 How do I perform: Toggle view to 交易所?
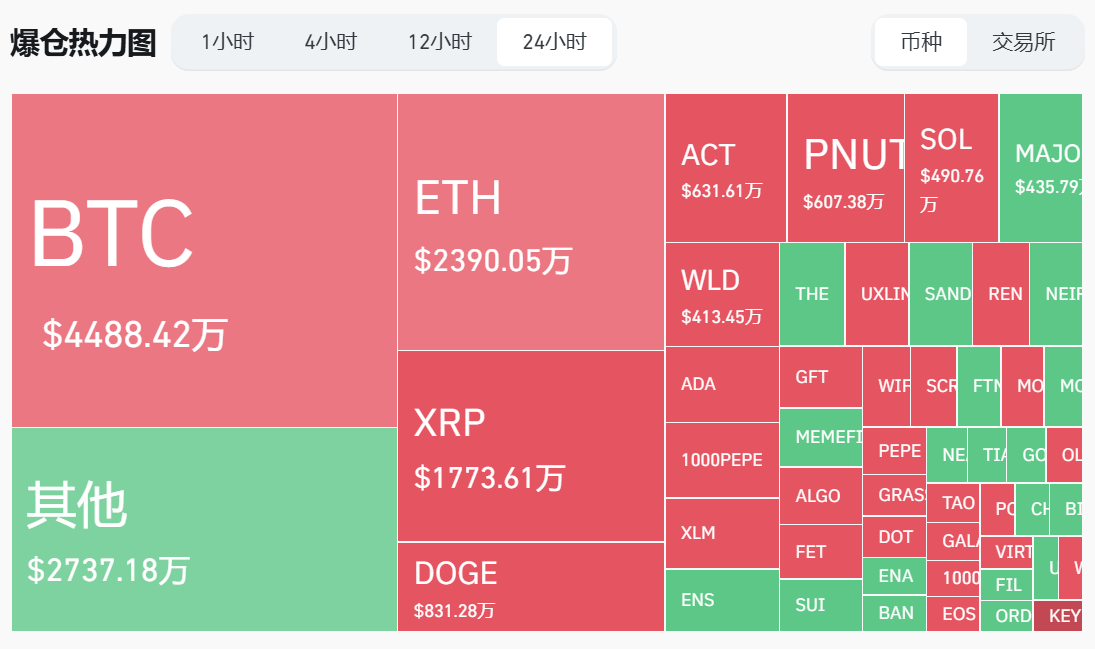(1023, 42)
